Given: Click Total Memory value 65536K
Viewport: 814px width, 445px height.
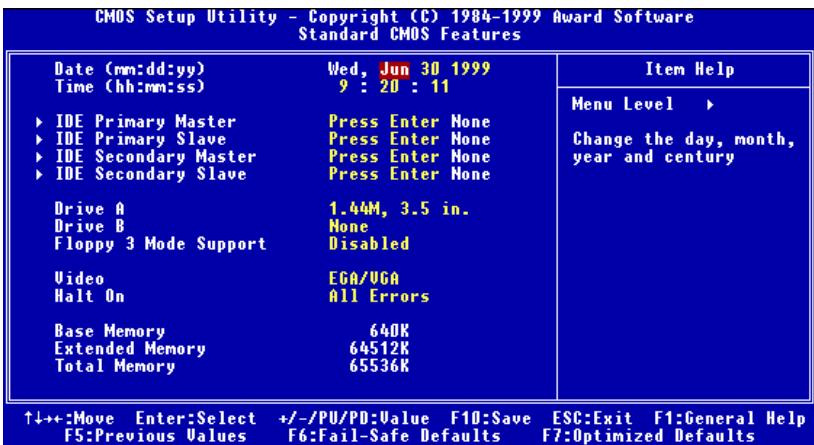Looking at the screenshot, I should pos(379,366).
